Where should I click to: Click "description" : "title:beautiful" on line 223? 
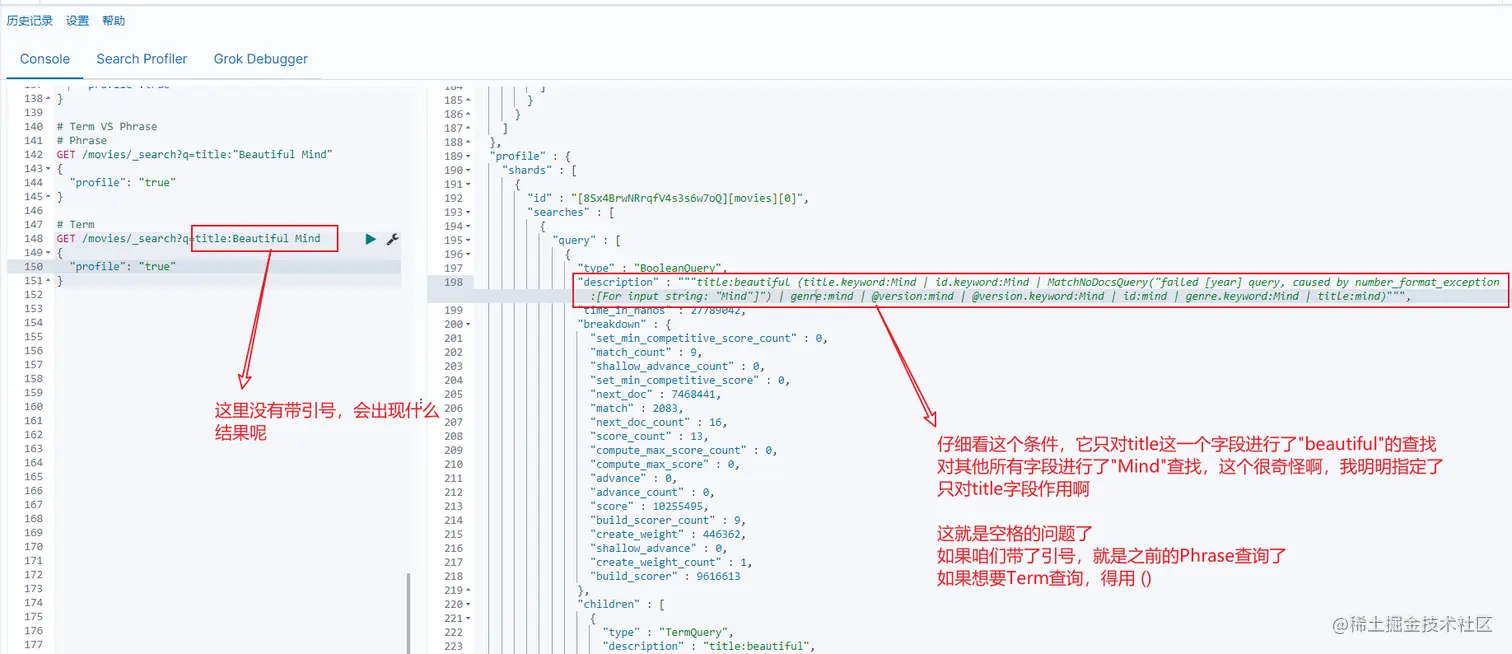[709, 647]
